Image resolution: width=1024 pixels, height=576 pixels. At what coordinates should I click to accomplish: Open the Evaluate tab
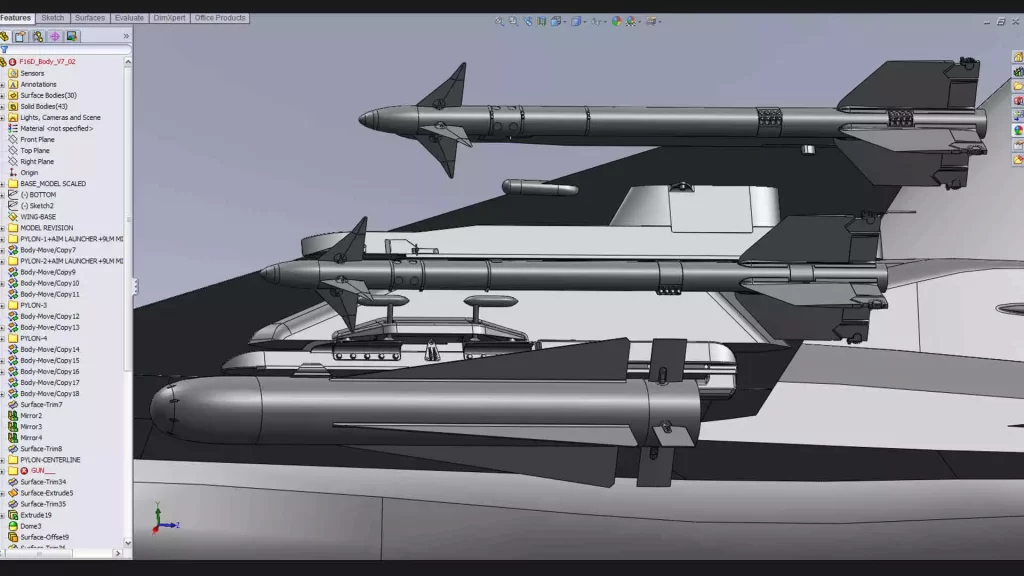[129, 18]
